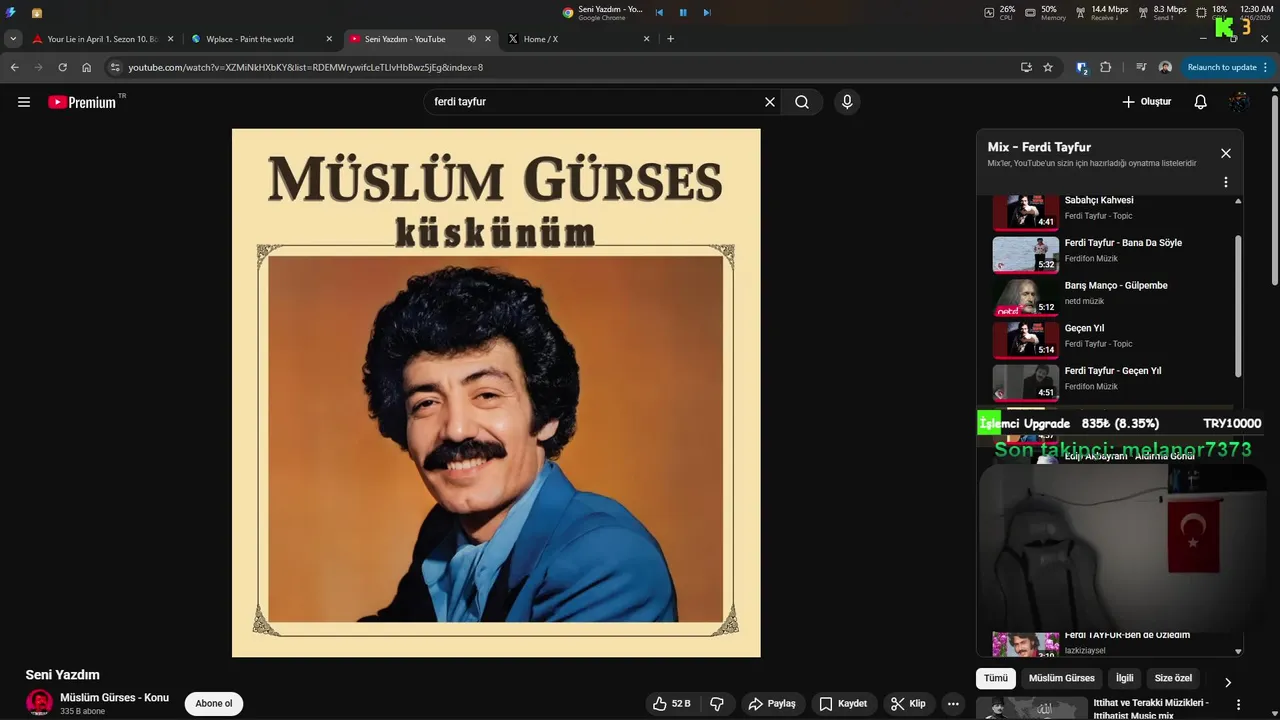The image size is (1280, 720).
Task: Create a clip with Klip button
Action: [x=908, y=704]
